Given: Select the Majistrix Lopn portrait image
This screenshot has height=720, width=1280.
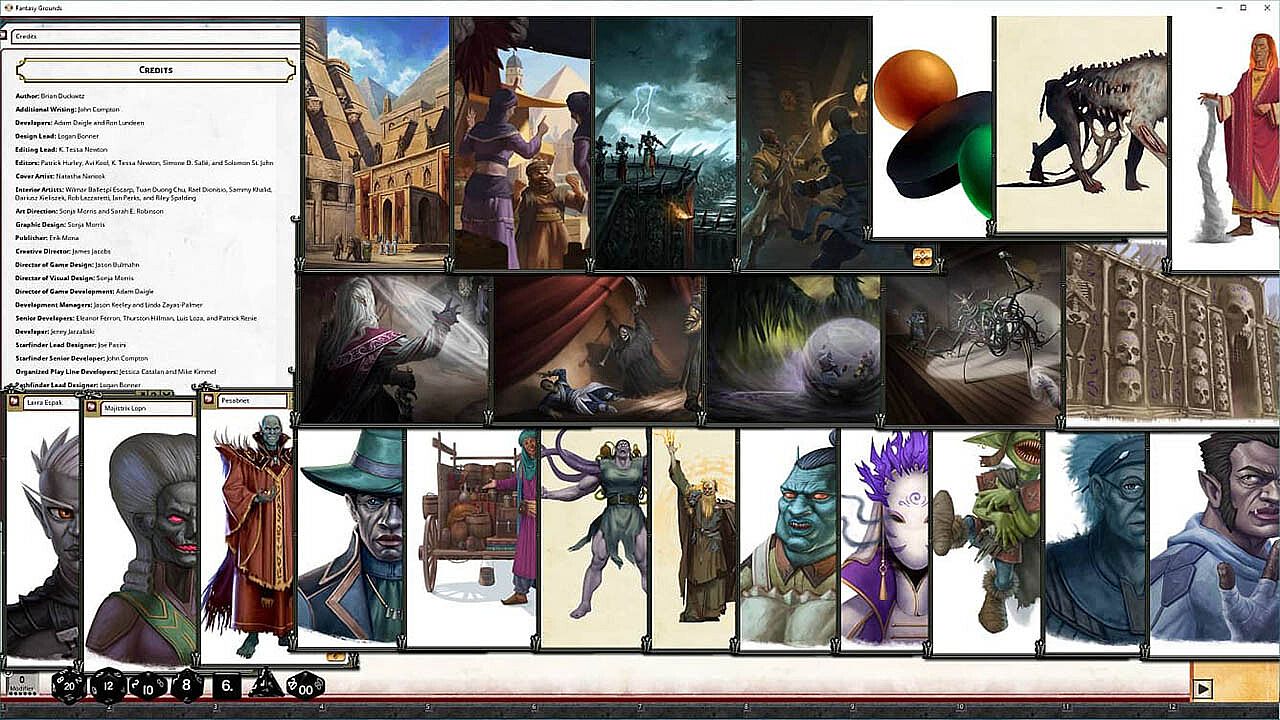Looking at the screenshot, I should (x=141, y=543).
